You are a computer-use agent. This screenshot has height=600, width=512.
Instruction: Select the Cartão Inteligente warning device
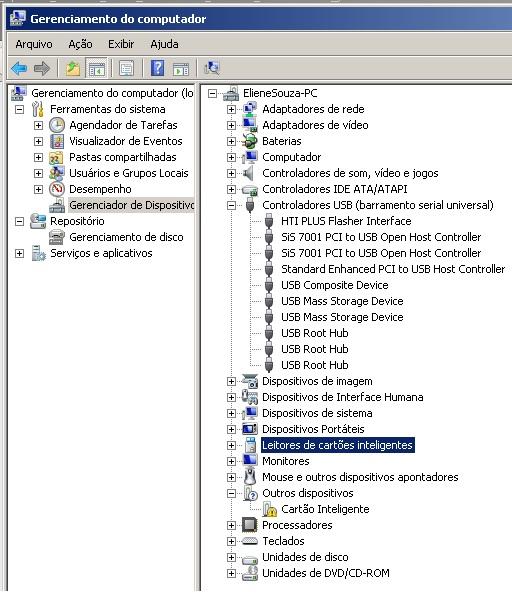coord(325,509)
